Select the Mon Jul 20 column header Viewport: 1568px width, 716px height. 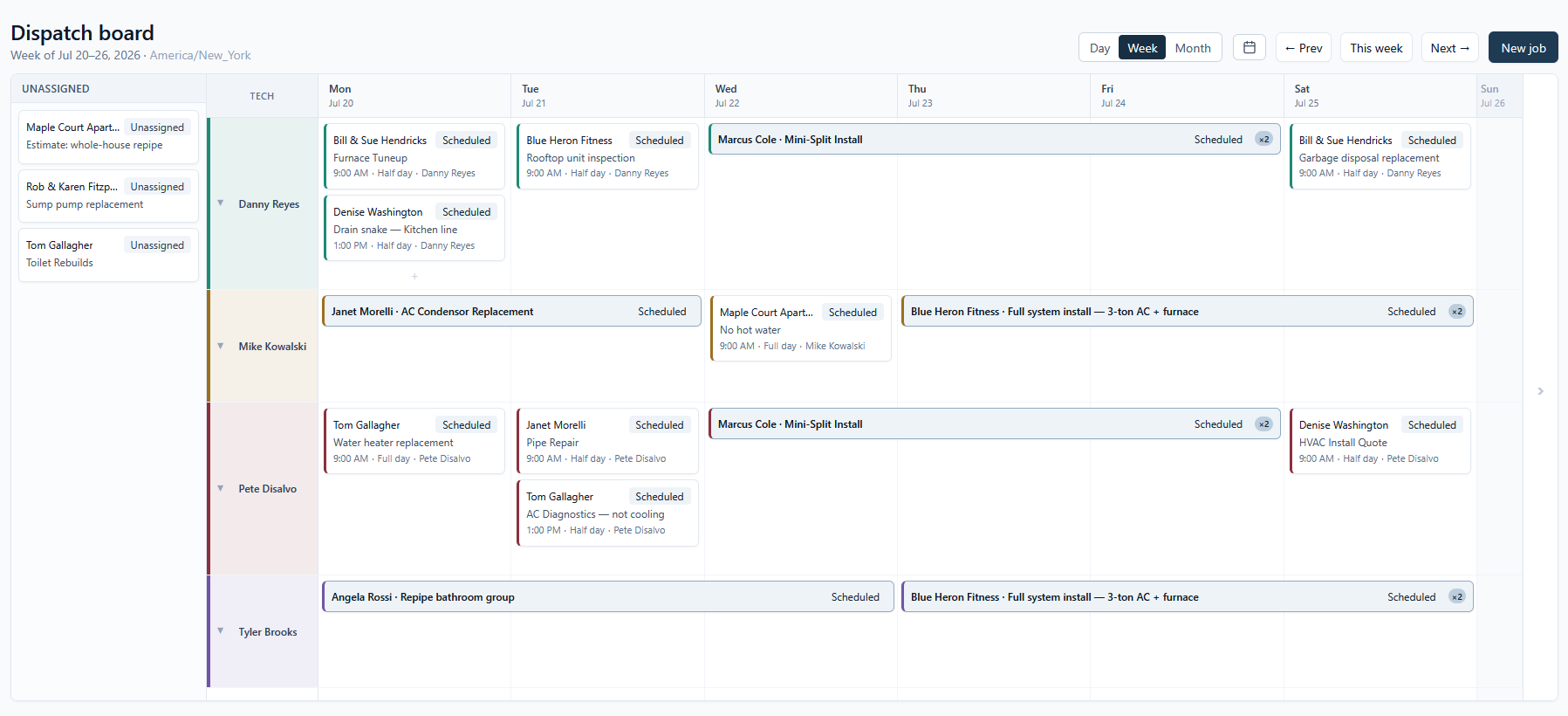pos(414,96)
